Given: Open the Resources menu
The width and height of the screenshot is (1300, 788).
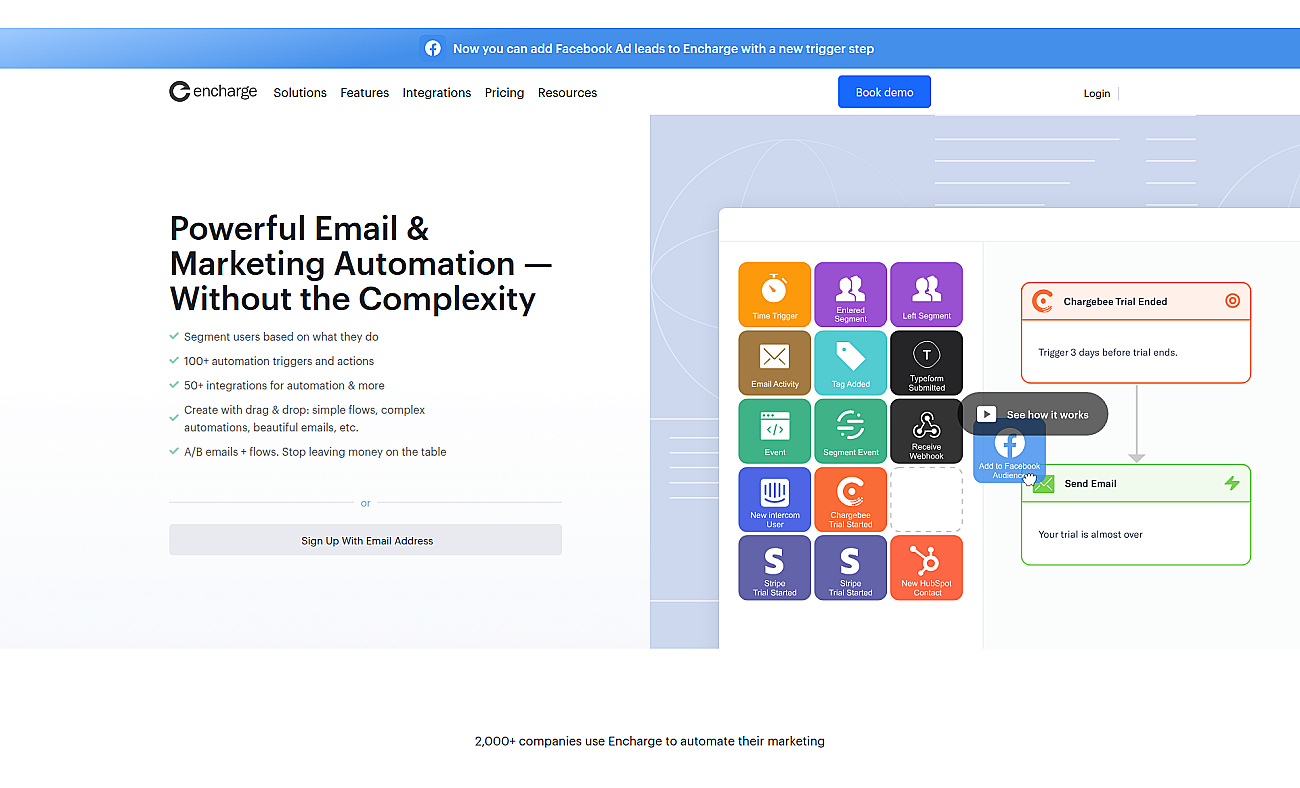Looking at the screenshot, I should pyautogui.click(x=567, y=92).
